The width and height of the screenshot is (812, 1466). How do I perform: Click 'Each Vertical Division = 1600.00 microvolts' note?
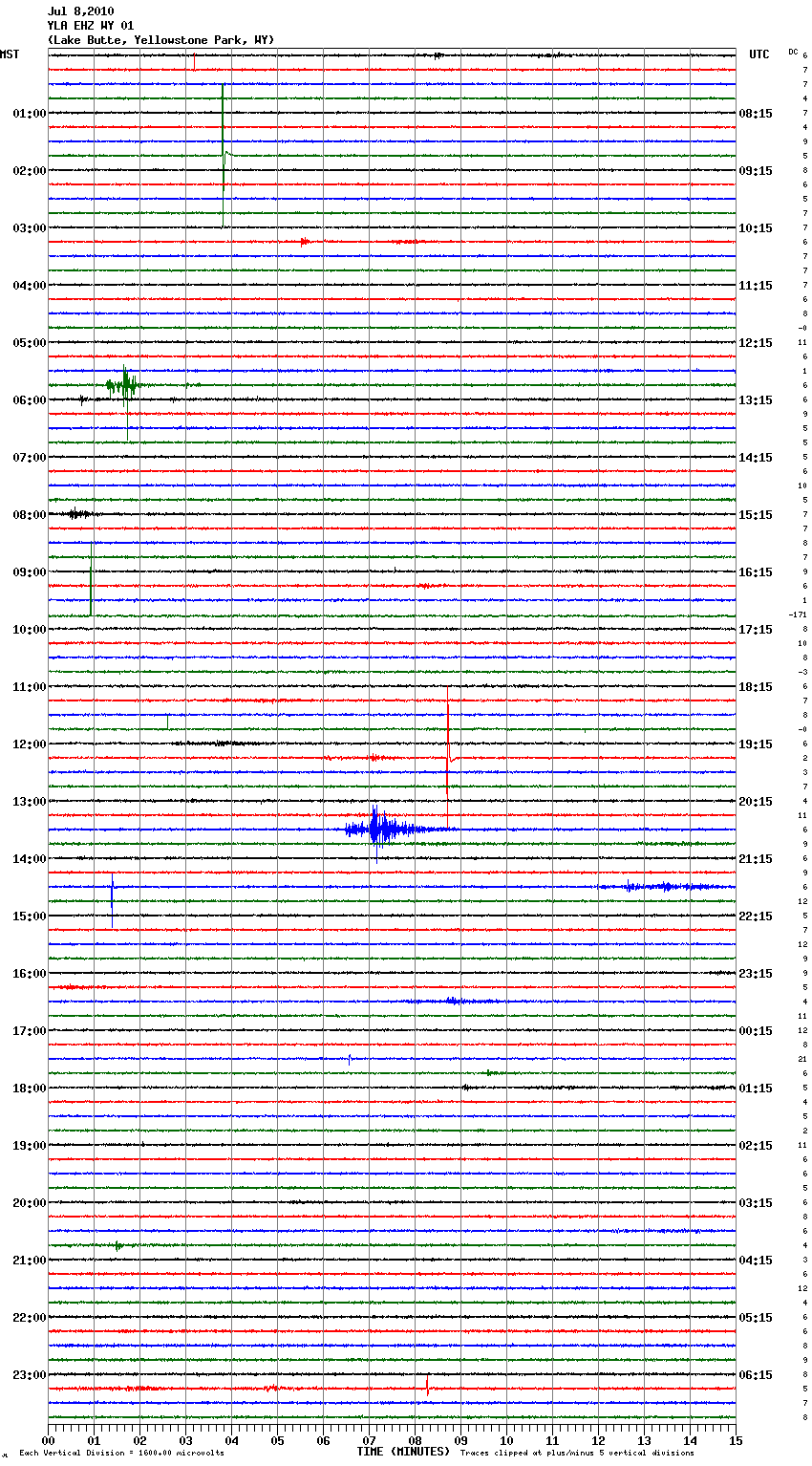tap(121, 1453)
